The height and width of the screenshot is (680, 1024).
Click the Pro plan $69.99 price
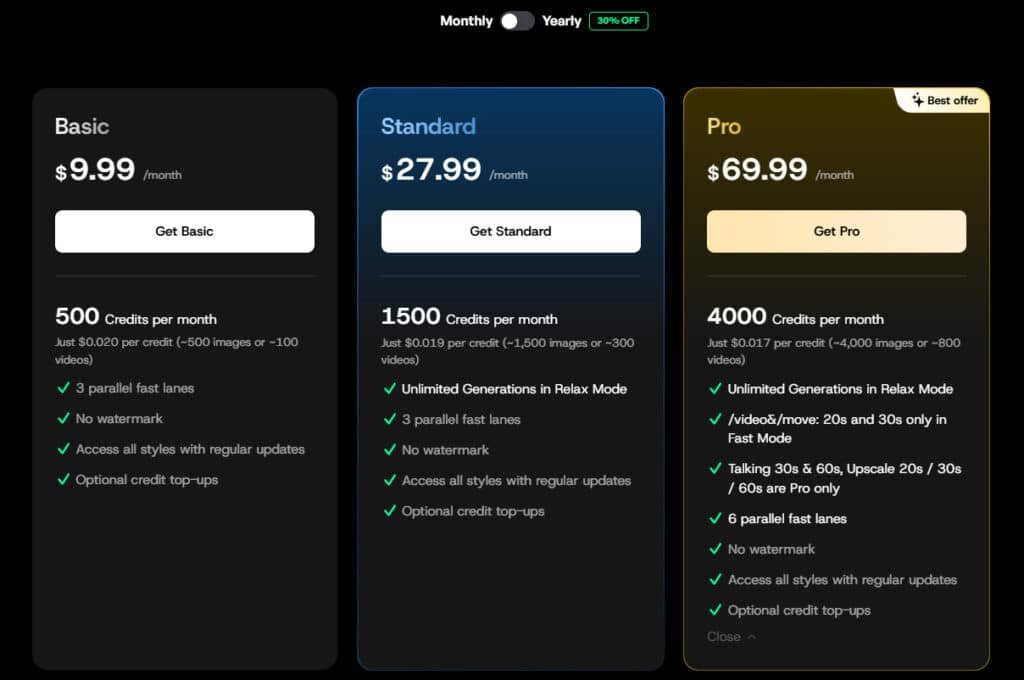click(757, 170)
